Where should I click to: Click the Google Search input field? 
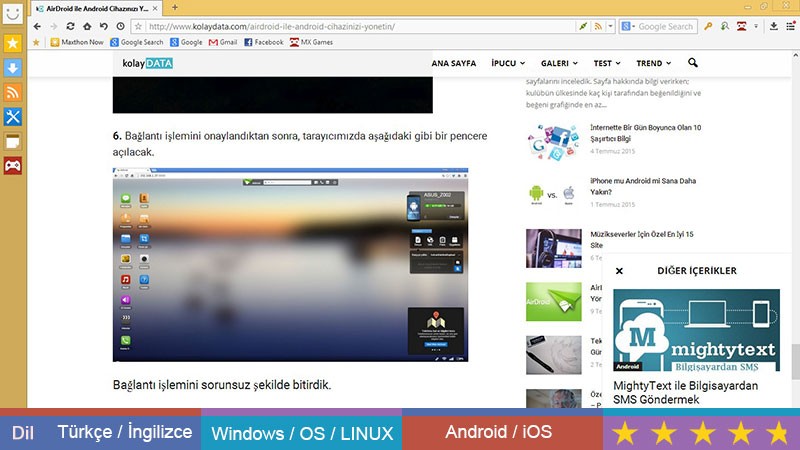point(666,27)
